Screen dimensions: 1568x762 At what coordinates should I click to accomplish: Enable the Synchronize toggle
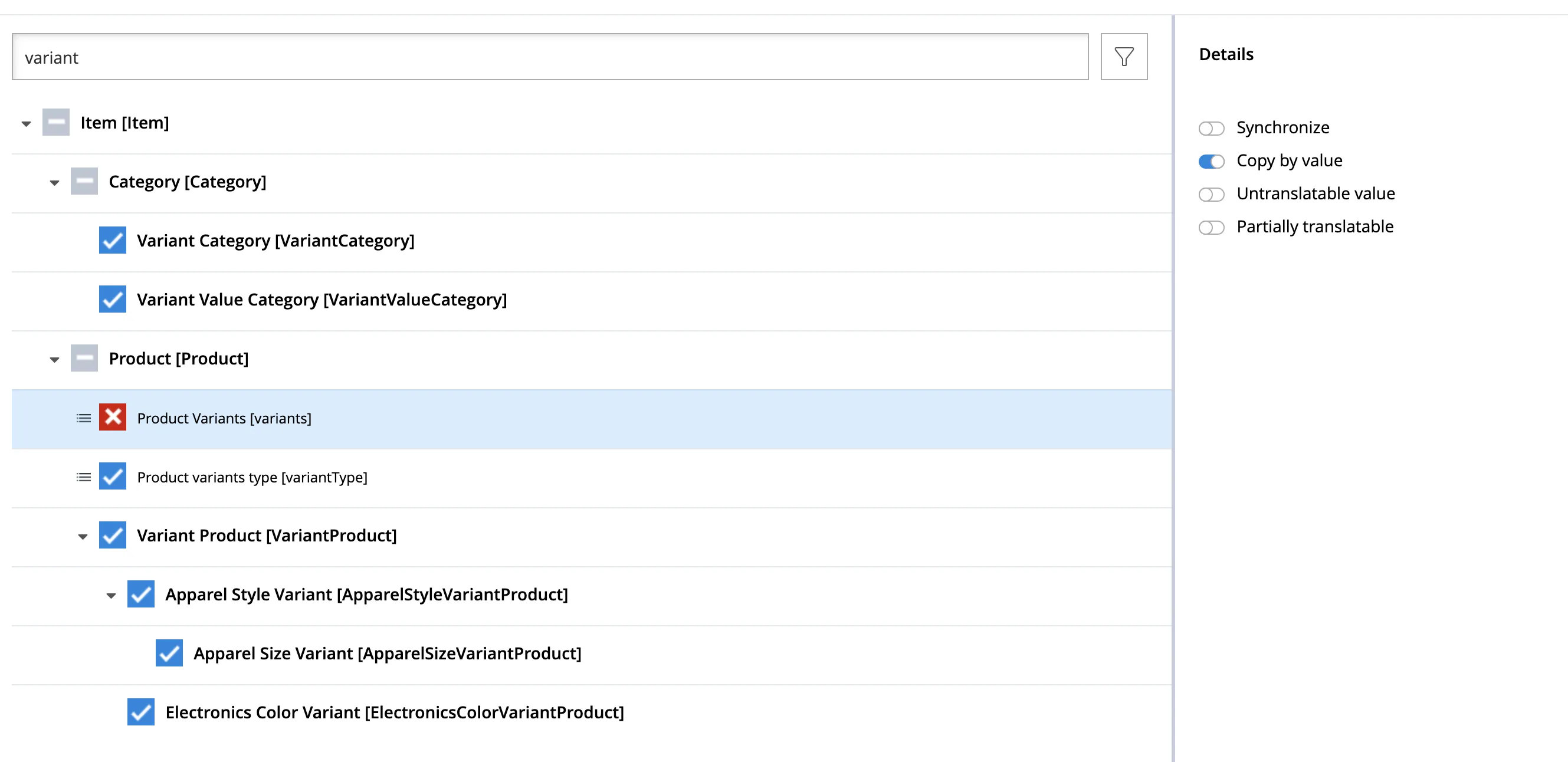pos(1211,128)
